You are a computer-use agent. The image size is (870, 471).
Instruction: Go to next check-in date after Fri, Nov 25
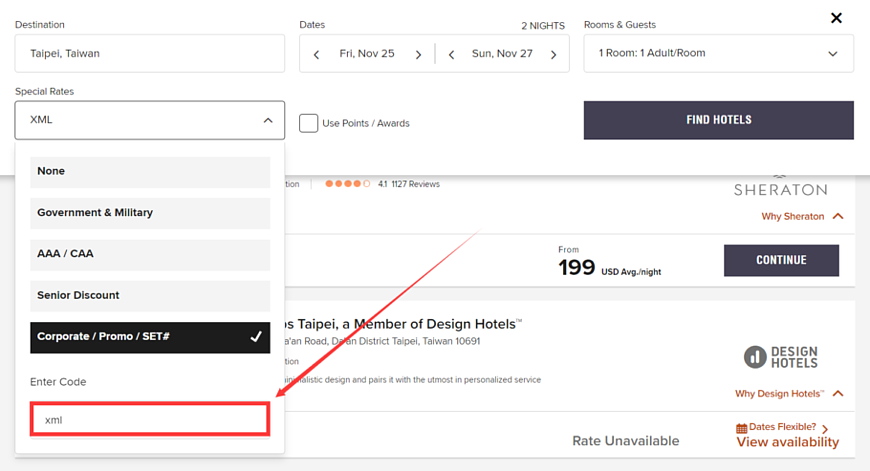418,54
